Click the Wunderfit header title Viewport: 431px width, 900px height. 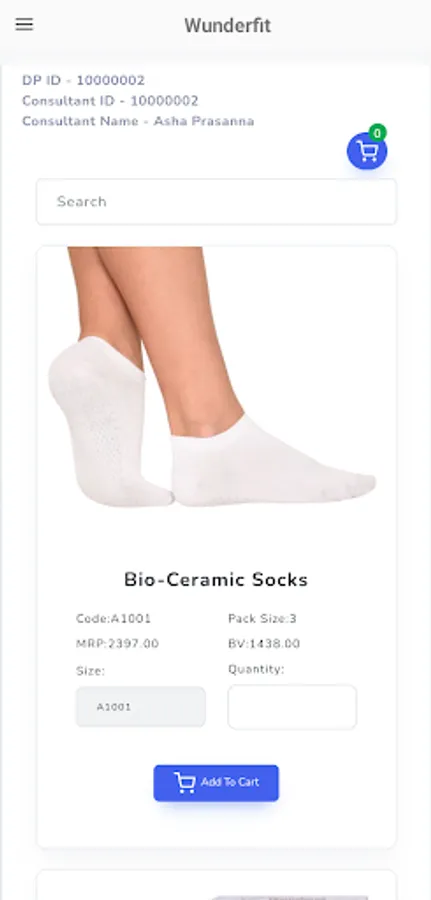coord(227,25)
